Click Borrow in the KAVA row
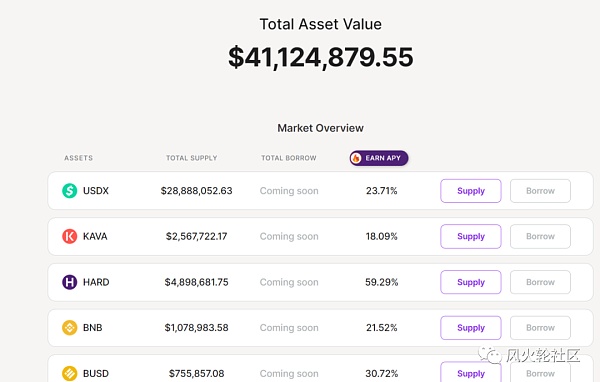The width and height of the screenshot is (600, 382). 540,236
